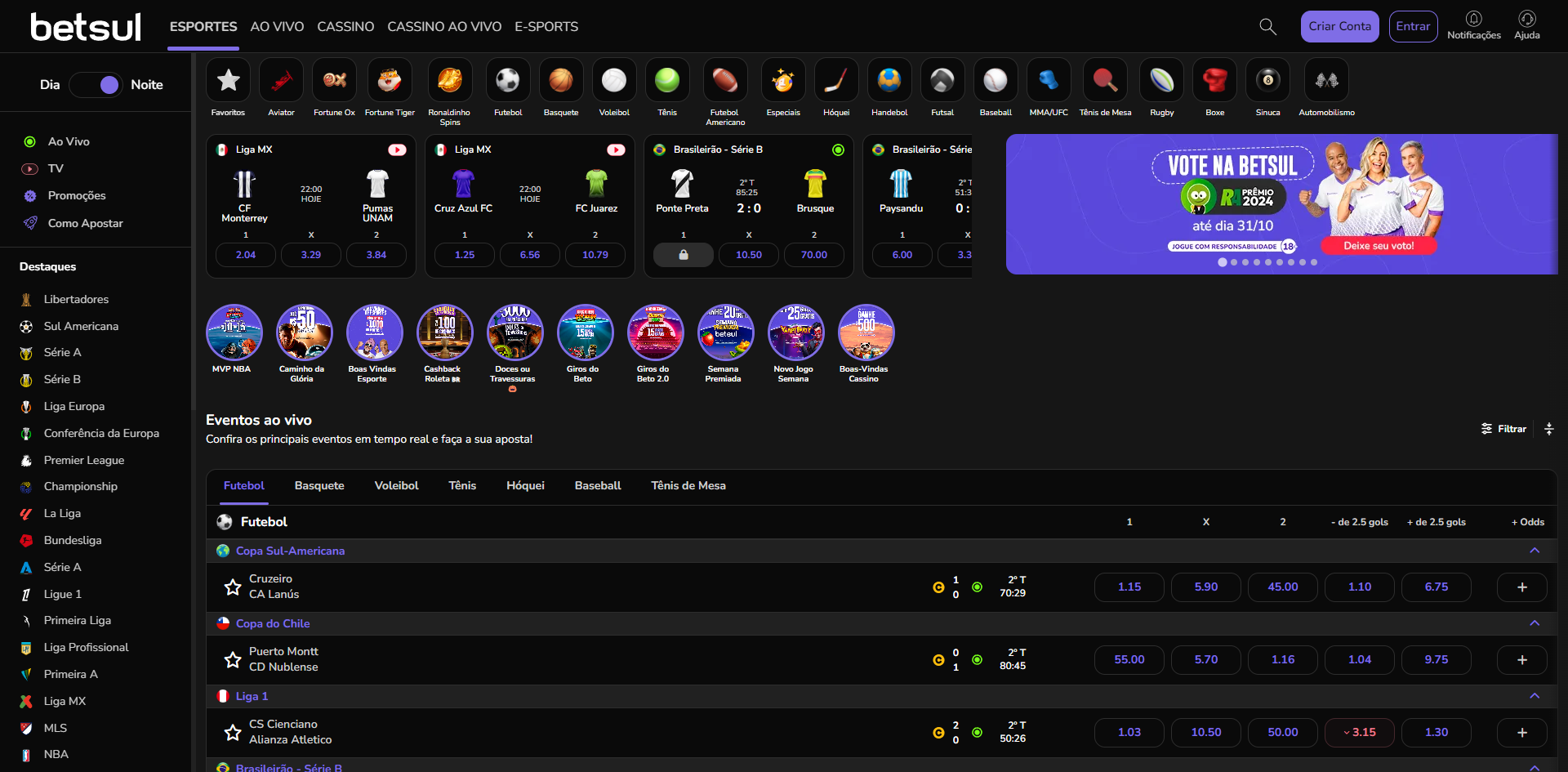The height and width of the screenshot is (772, 1568).
Task: Open the CASSINO AO VIVO menu
Action: tap(444, 27)
